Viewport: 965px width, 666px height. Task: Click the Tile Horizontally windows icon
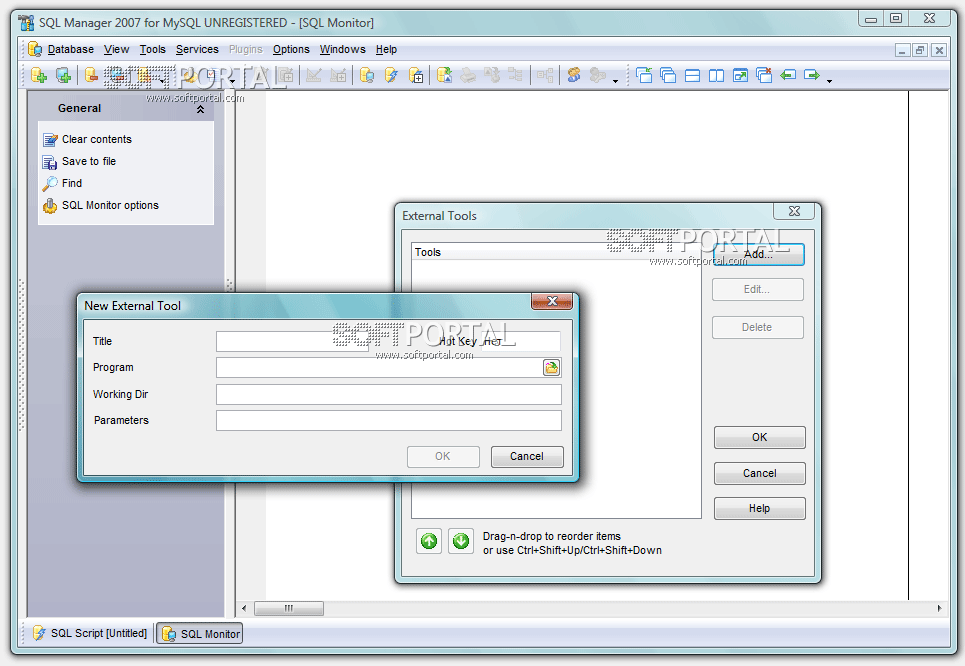coord(692,75)
